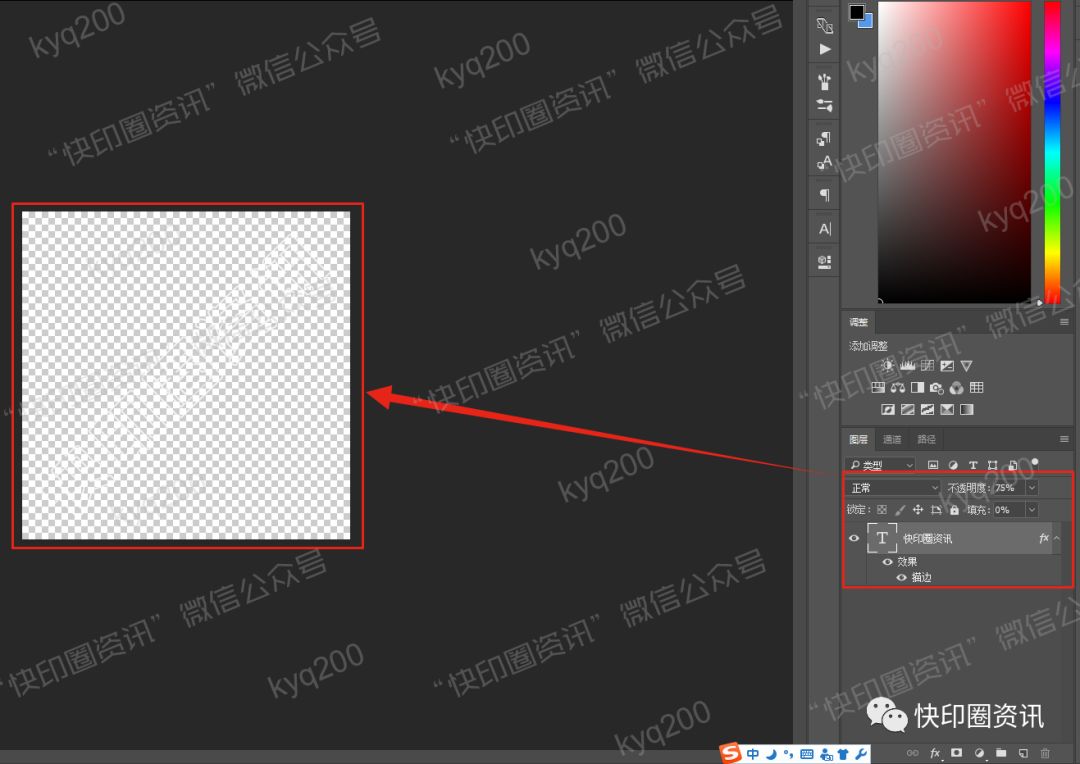Open the fill slider dropdown arrow

coord(1032,510)
